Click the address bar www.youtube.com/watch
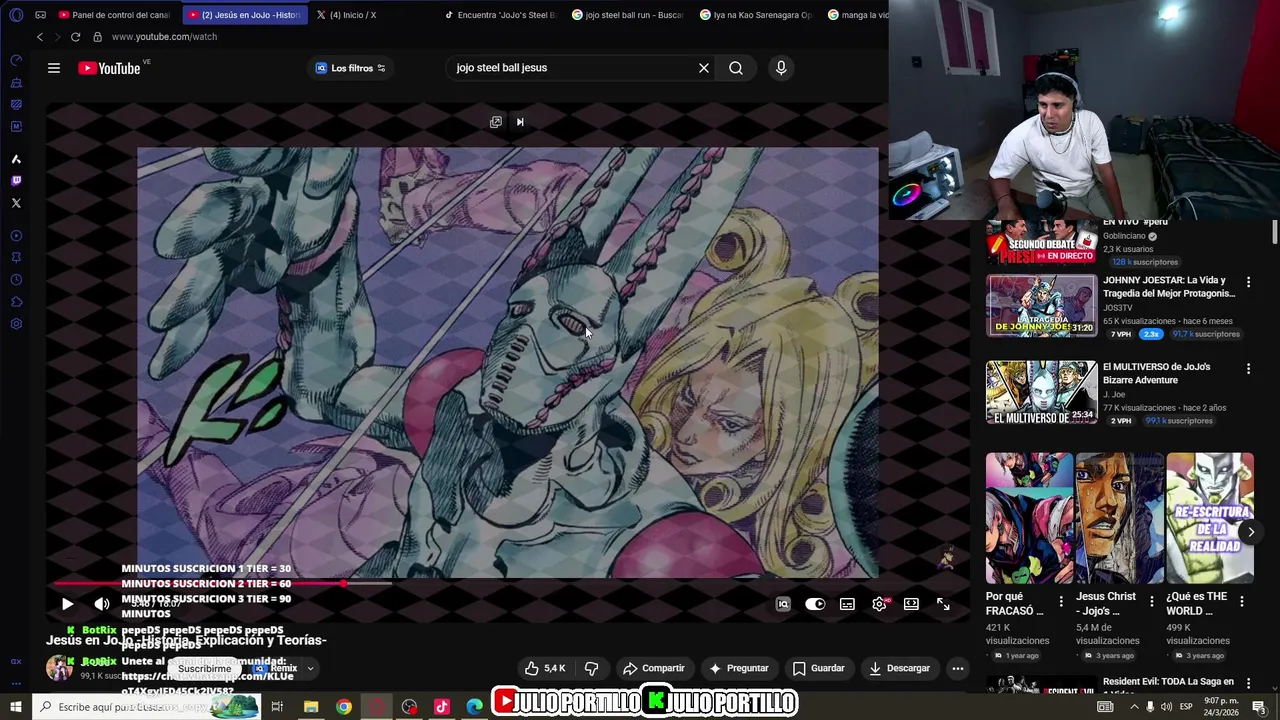Viewport: 1280px width, 720px height. pos(164,37)
